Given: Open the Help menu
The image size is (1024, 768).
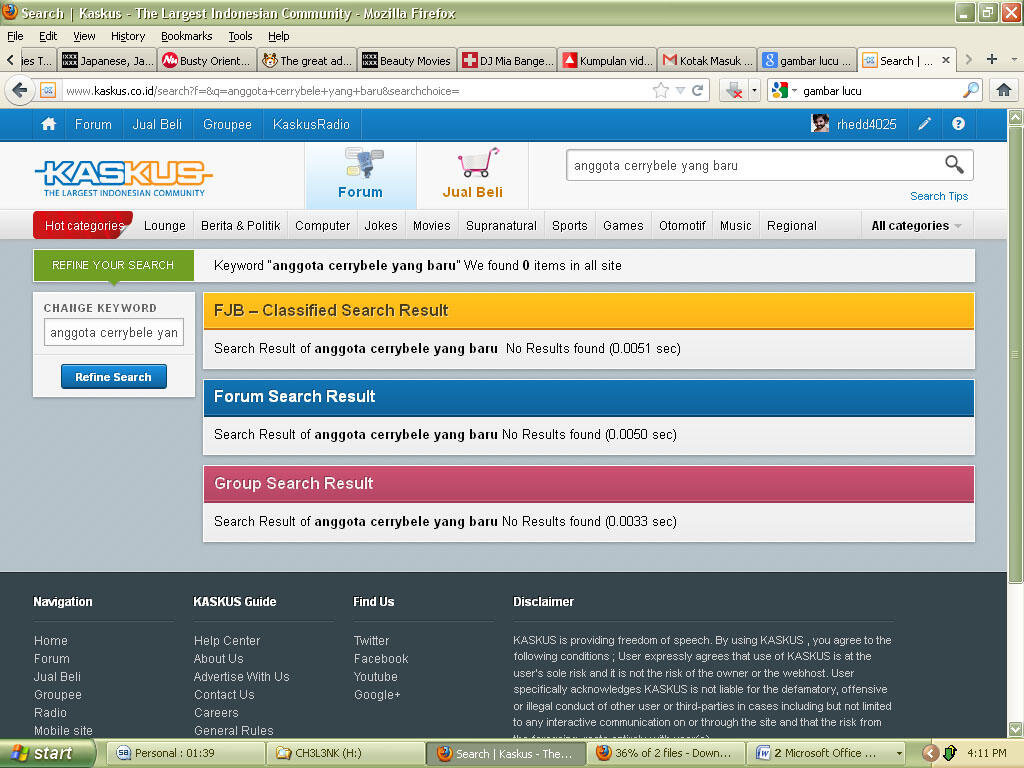Looking at the screenshot, I should click(279, 36).
